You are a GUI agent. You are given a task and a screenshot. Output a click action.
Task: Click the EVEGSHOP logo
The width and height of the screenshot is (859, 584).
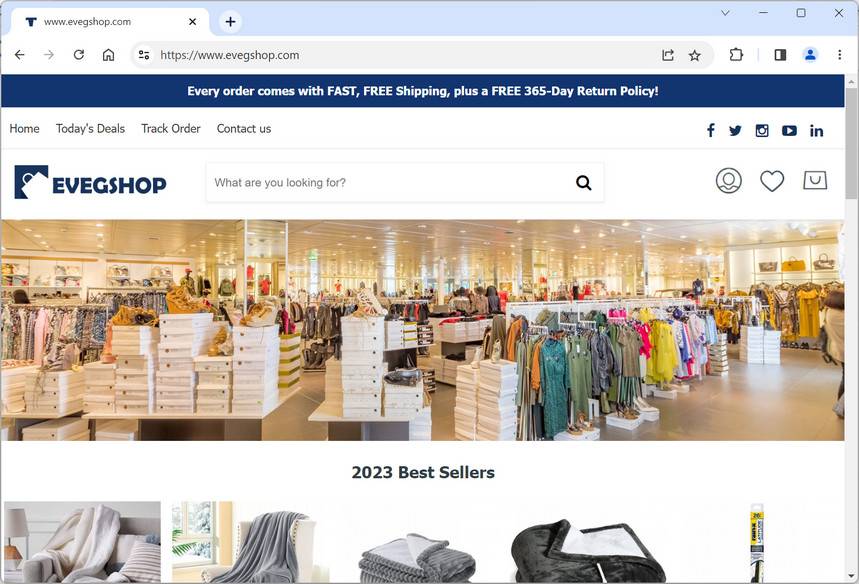click(90, 182)
